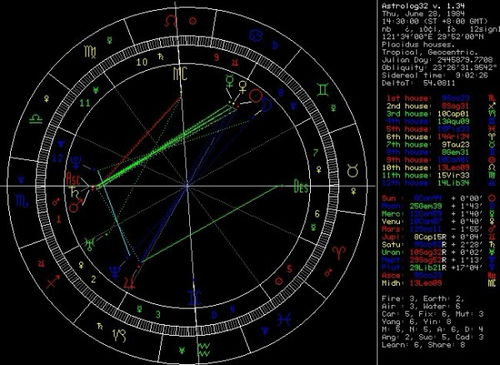Select the blue Moon crescent inside the wheel

[x=267, y=106]
